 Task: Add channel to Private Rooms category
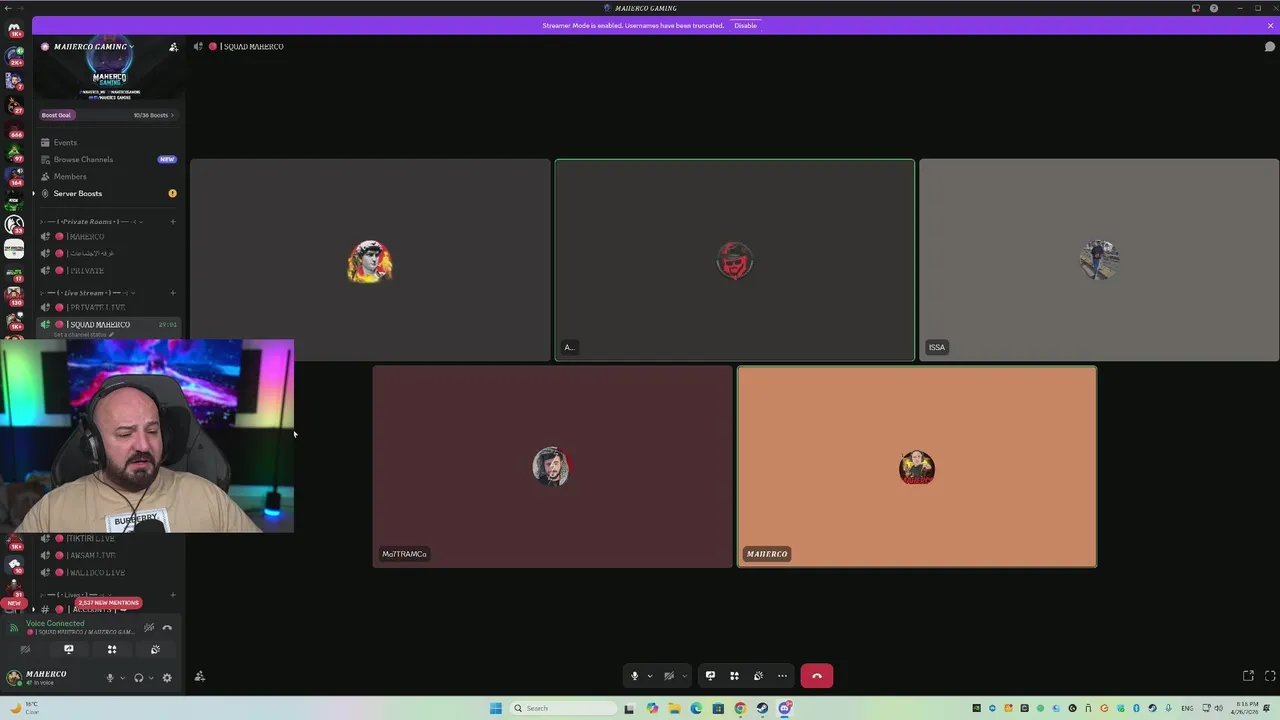(173, 221)
